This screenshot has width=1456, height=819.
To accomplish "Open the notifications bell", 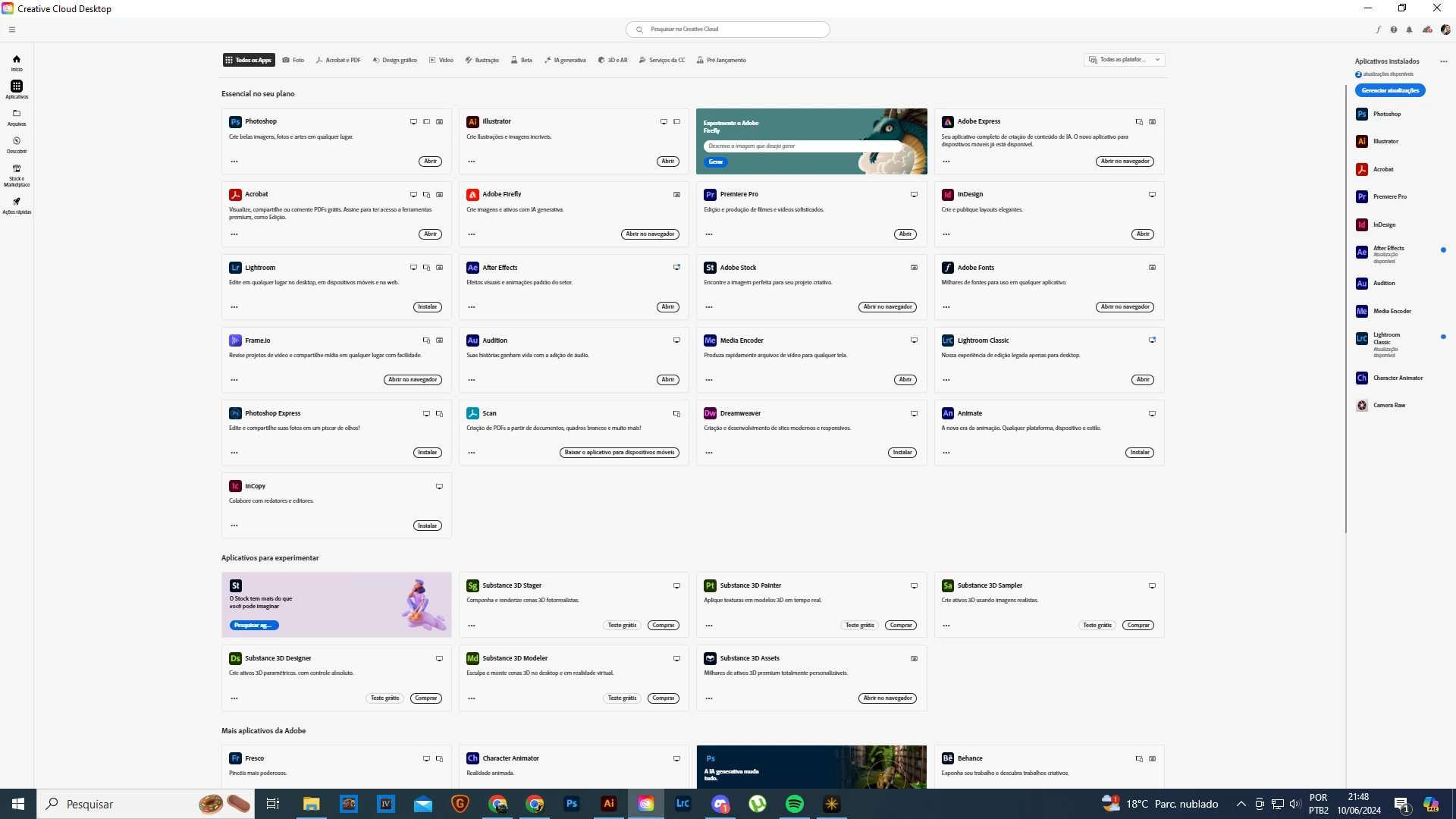I will click(x=1409, y=30).
